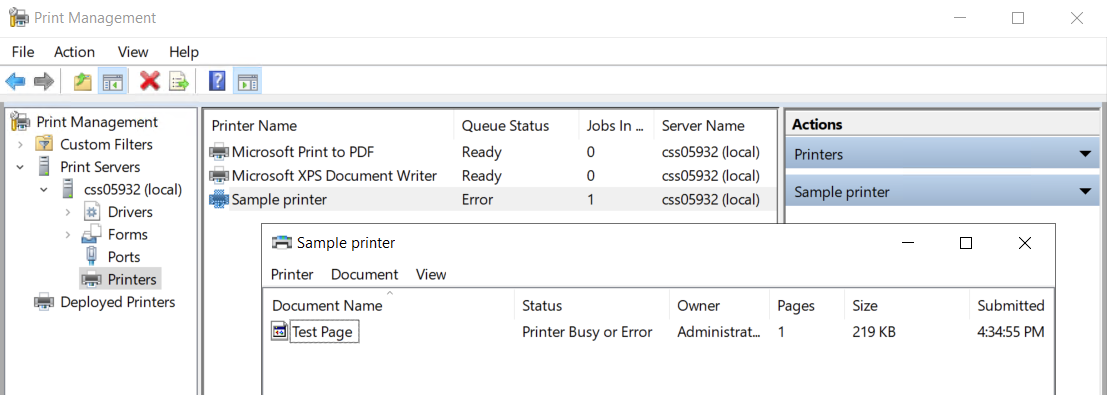The image size is (1107, 395).
Task: Collapse the Printers section in Actions pane
Action: point(1085,154)
